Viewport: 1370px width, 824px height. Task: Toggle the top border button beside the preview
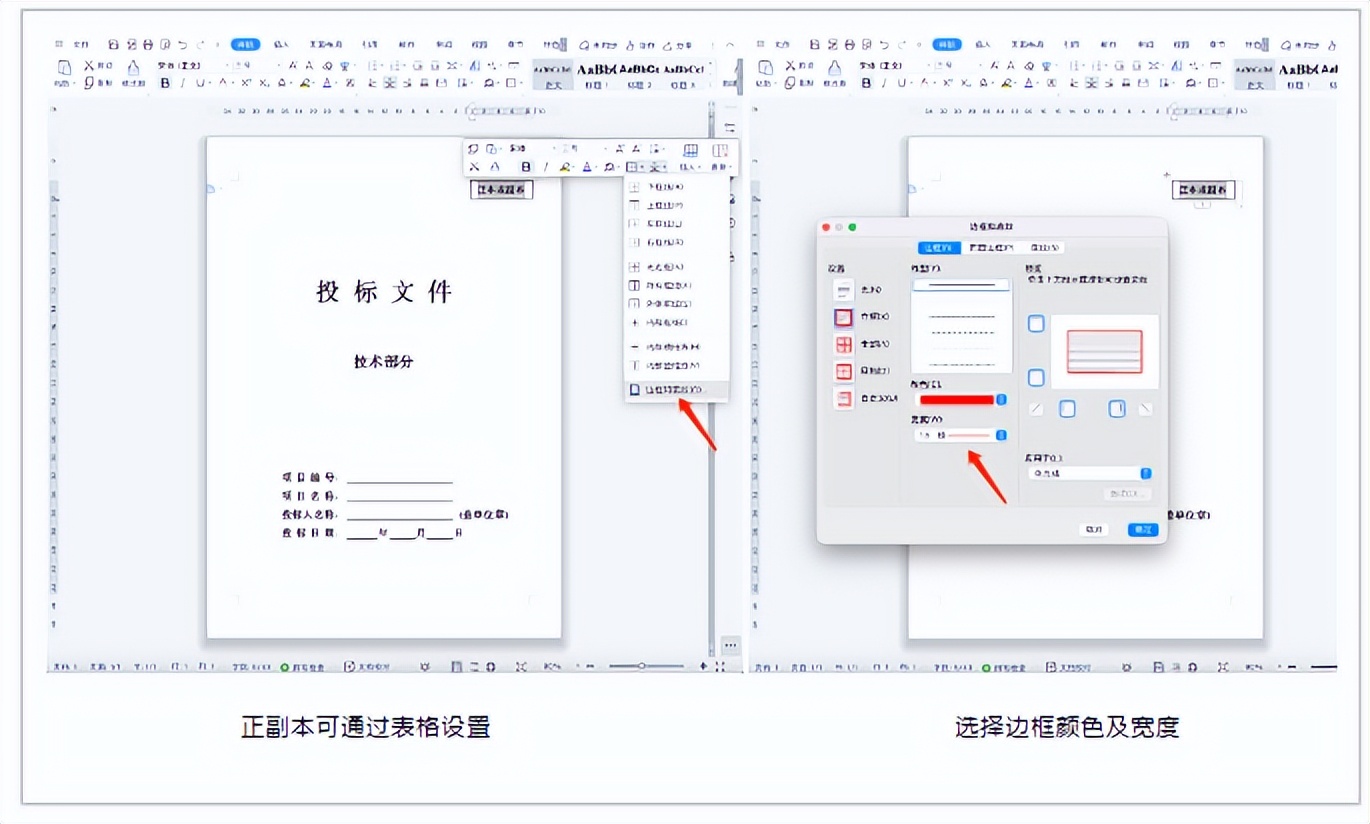(x=1036, y=324)
